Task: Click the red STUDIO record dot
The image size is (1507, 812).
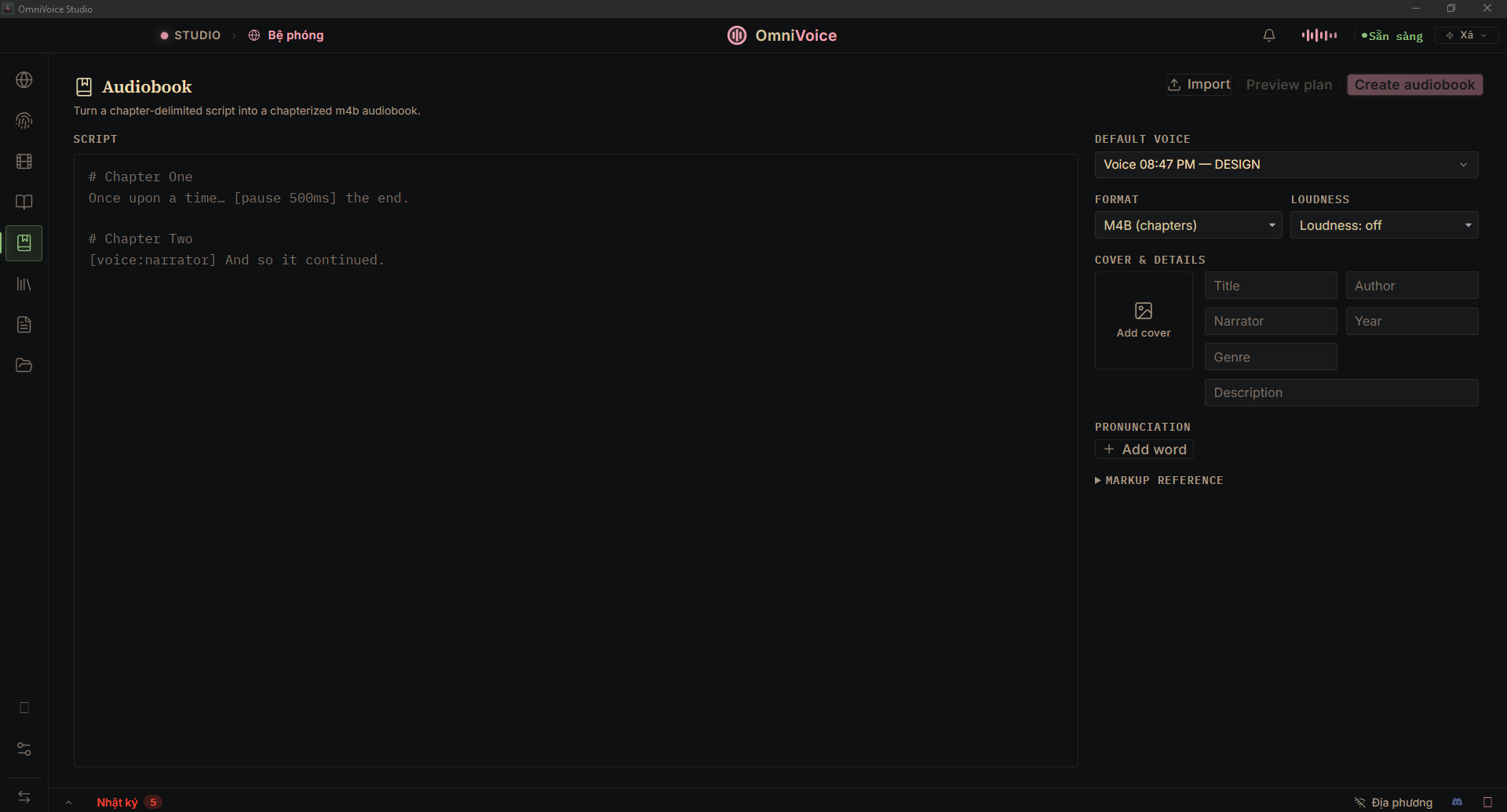Action: coord(164,35)
